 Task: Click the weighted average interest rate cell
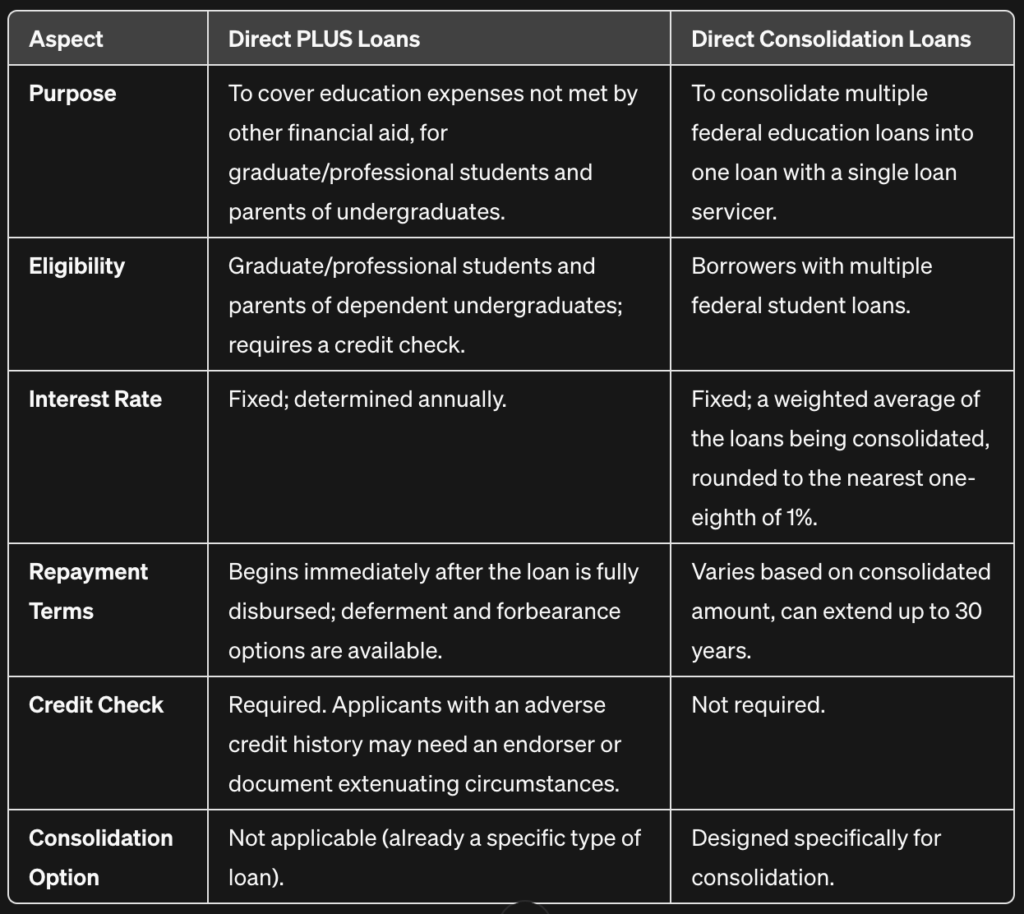point(842,457)
